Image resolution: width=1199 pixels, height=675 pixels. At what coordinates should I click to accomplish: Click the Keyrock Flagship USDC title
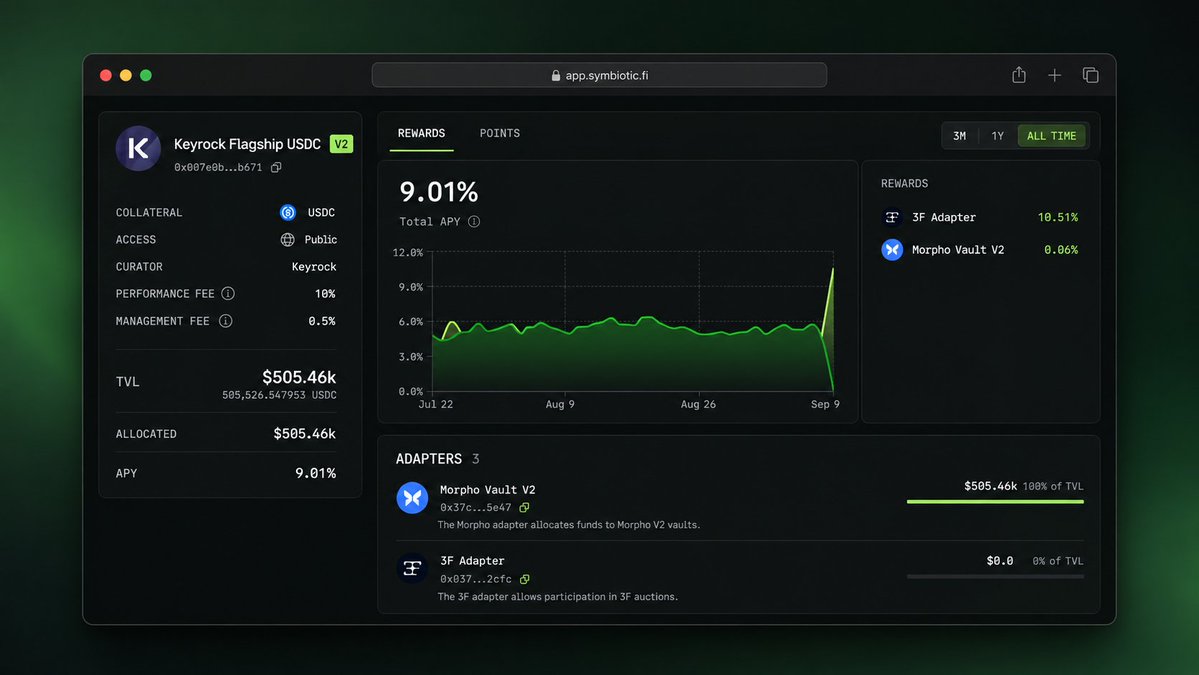[x=247, y=144]
